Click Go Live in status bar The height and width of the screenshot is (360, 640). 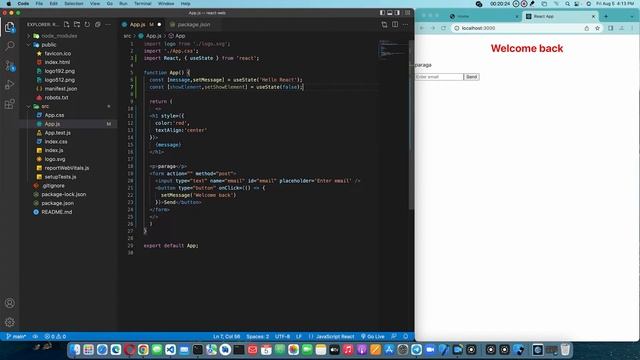(373, 336)
